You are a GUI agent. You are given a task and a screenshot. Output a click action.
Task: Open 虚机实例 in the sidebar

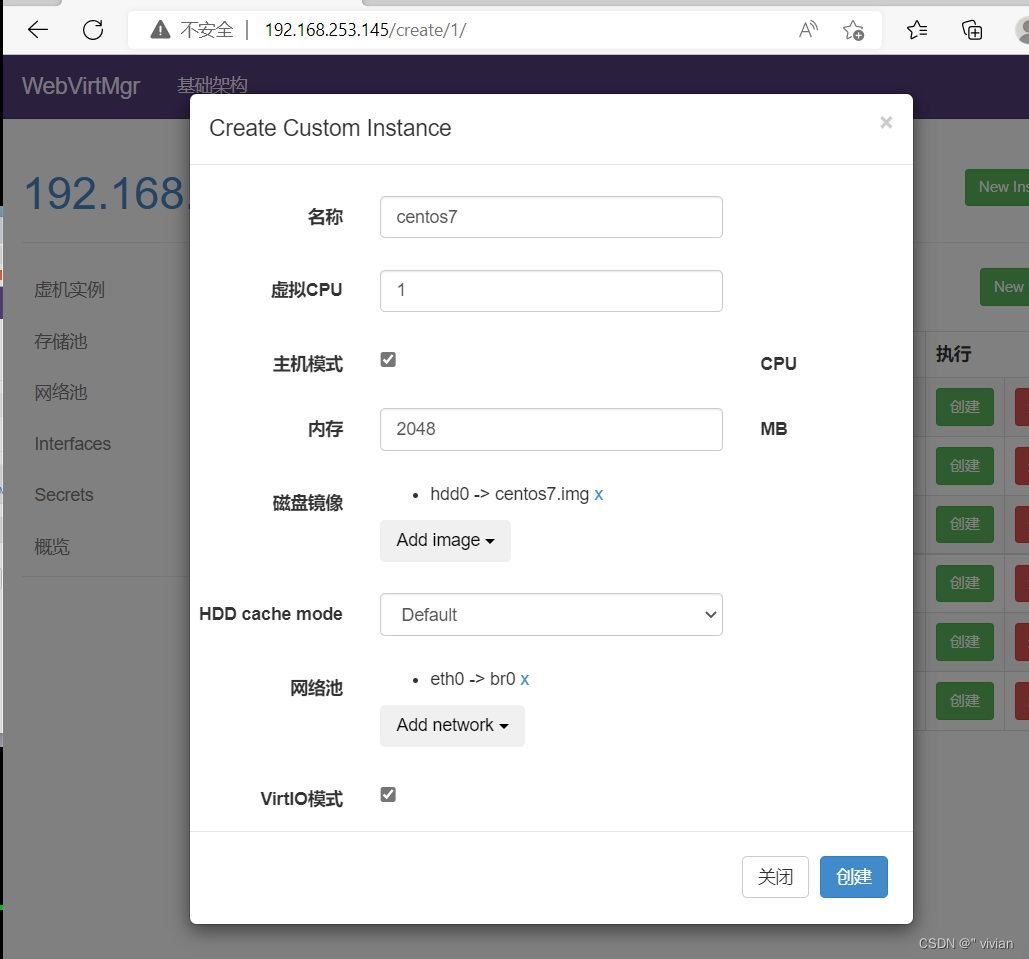point(70,289)
